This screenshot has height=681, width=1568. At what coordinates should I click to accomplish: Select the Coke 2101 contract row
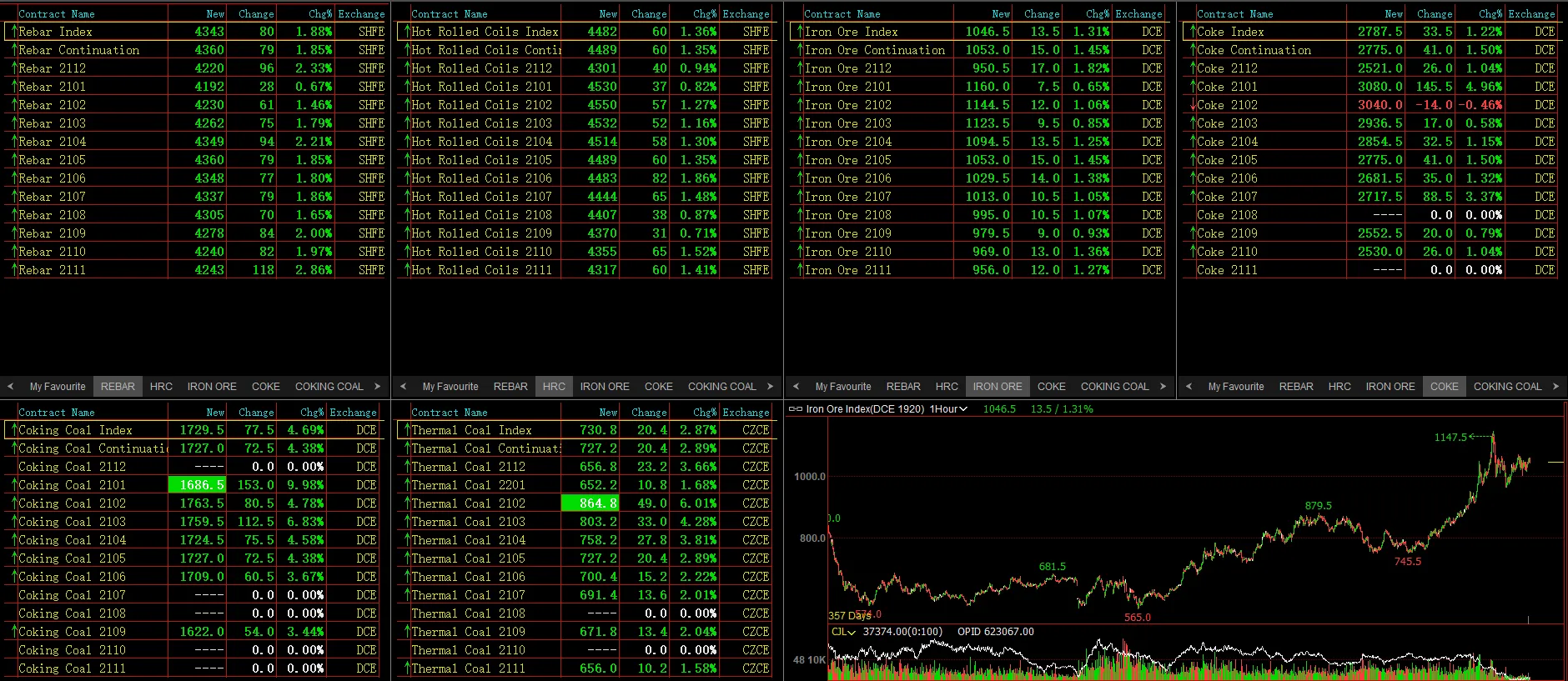click(1370, 87)
